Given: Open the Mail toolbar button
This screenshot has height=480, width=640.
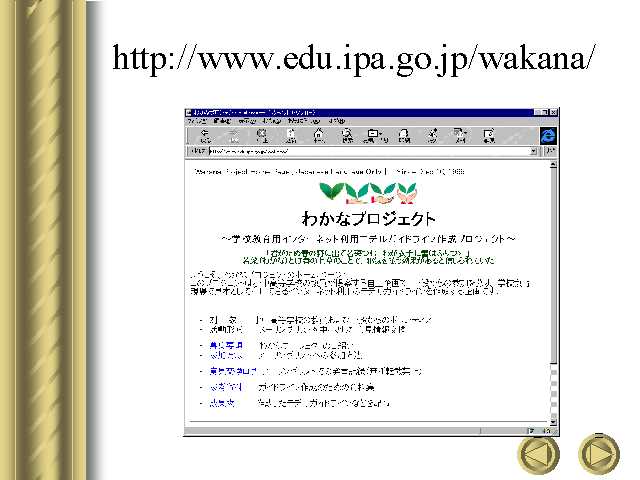Looking at the screenshot, I should coord(460,136).
